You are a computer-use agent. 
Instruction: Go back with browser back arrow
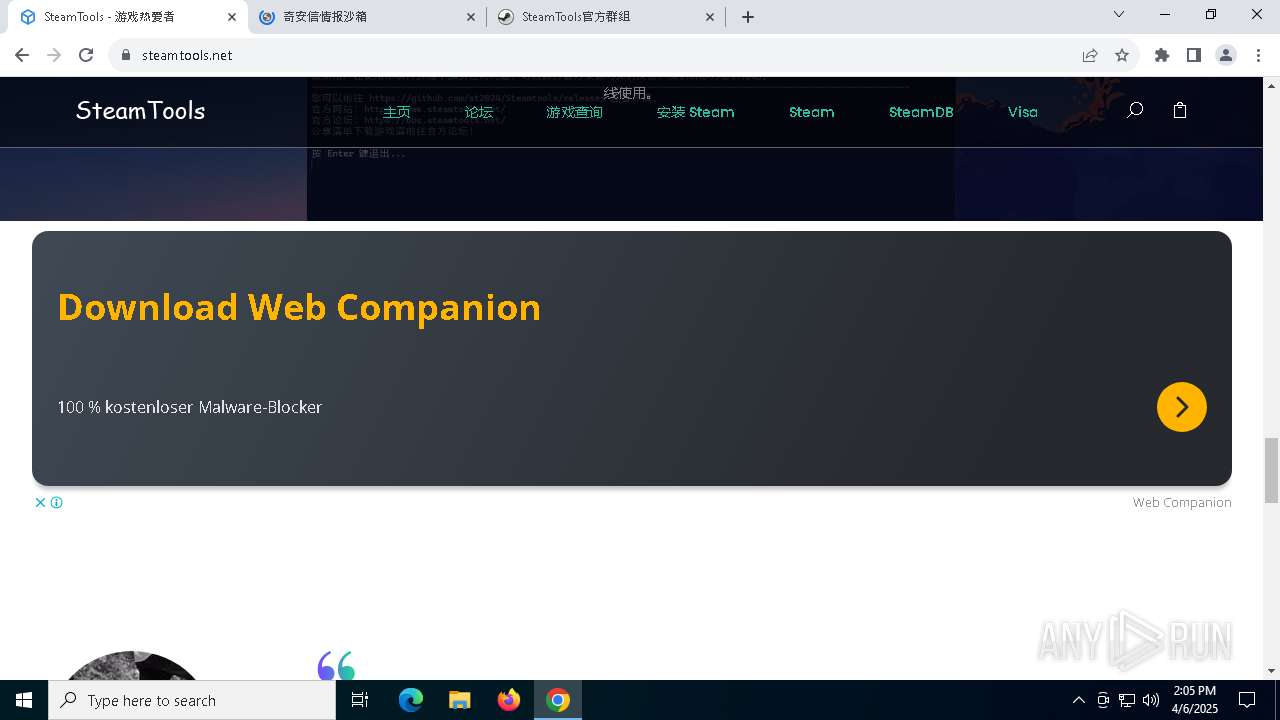(x=22, y=55)
